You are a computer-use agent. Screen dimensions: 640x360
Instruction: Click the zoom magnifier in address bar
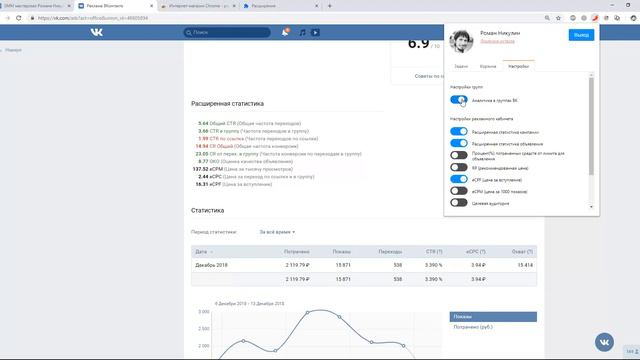[x=547, y=18]
